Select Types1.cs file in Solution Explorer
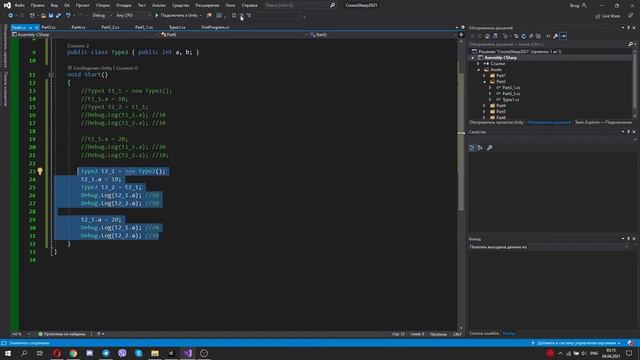The image size is (640, 360). tap(510, 100)
